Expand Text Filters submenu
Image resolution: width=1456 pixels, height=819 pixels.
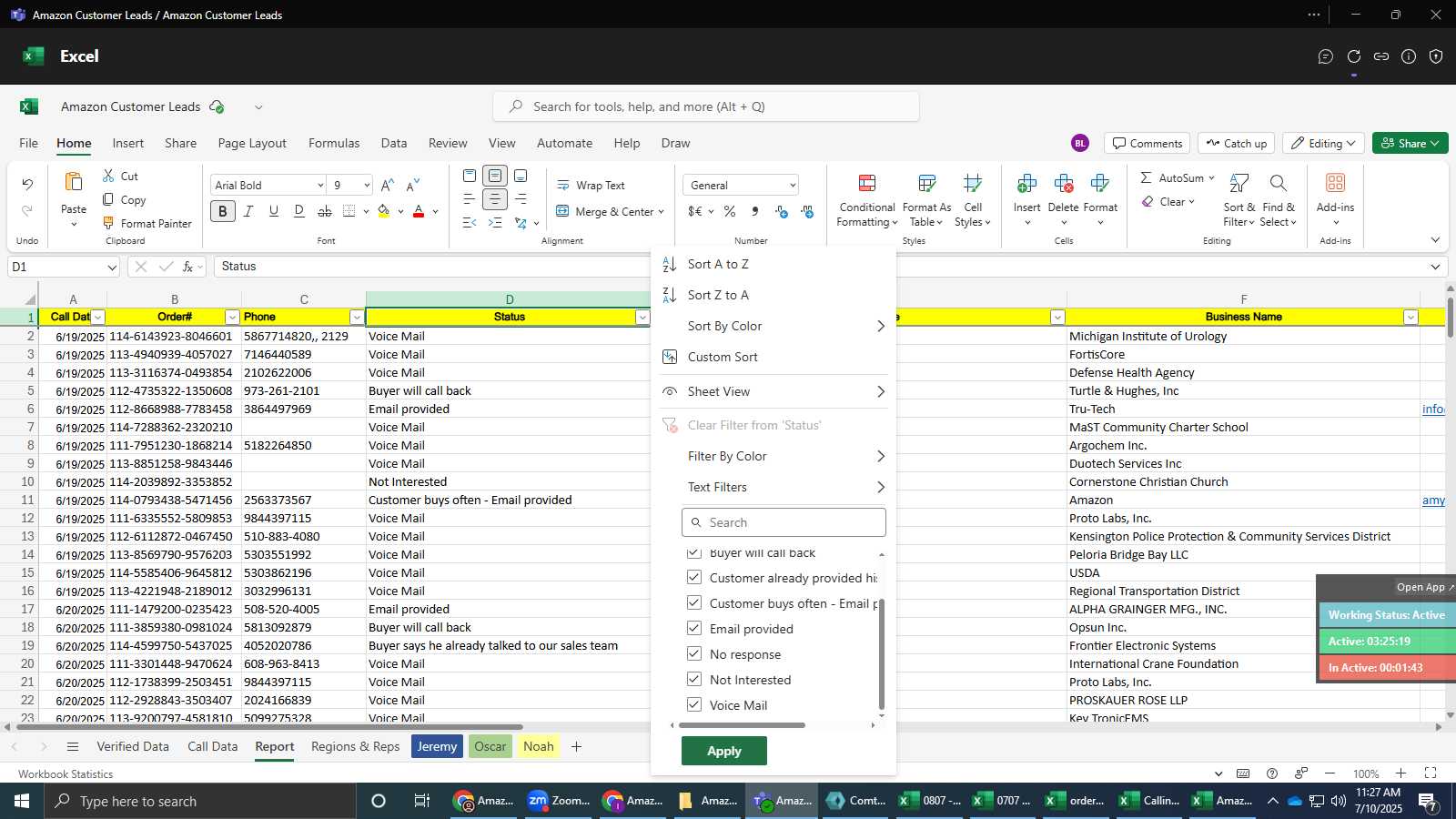(x=773, y=487)
